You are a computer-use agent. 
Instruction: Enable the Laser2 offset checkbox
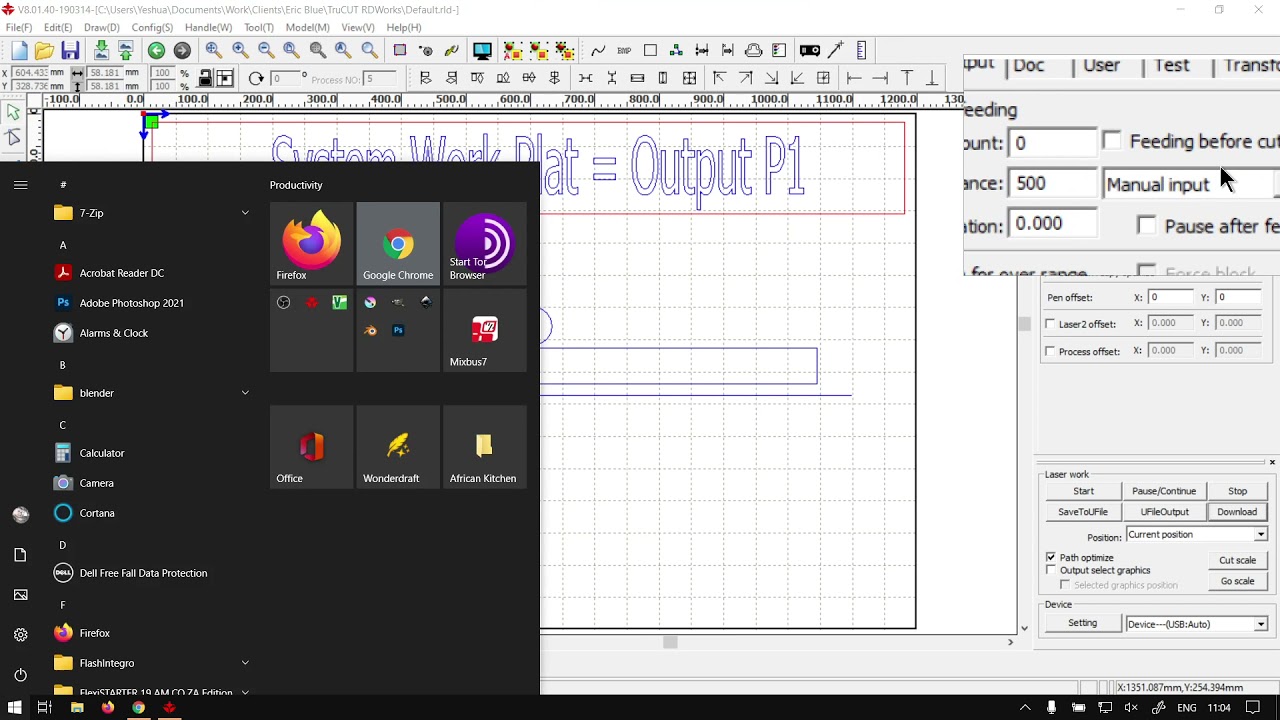tap(1050, 324)
